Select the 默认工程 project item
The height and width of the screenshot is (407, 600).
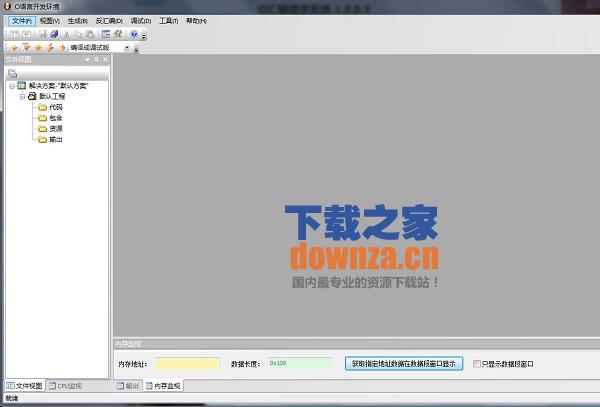pos(52,96)
